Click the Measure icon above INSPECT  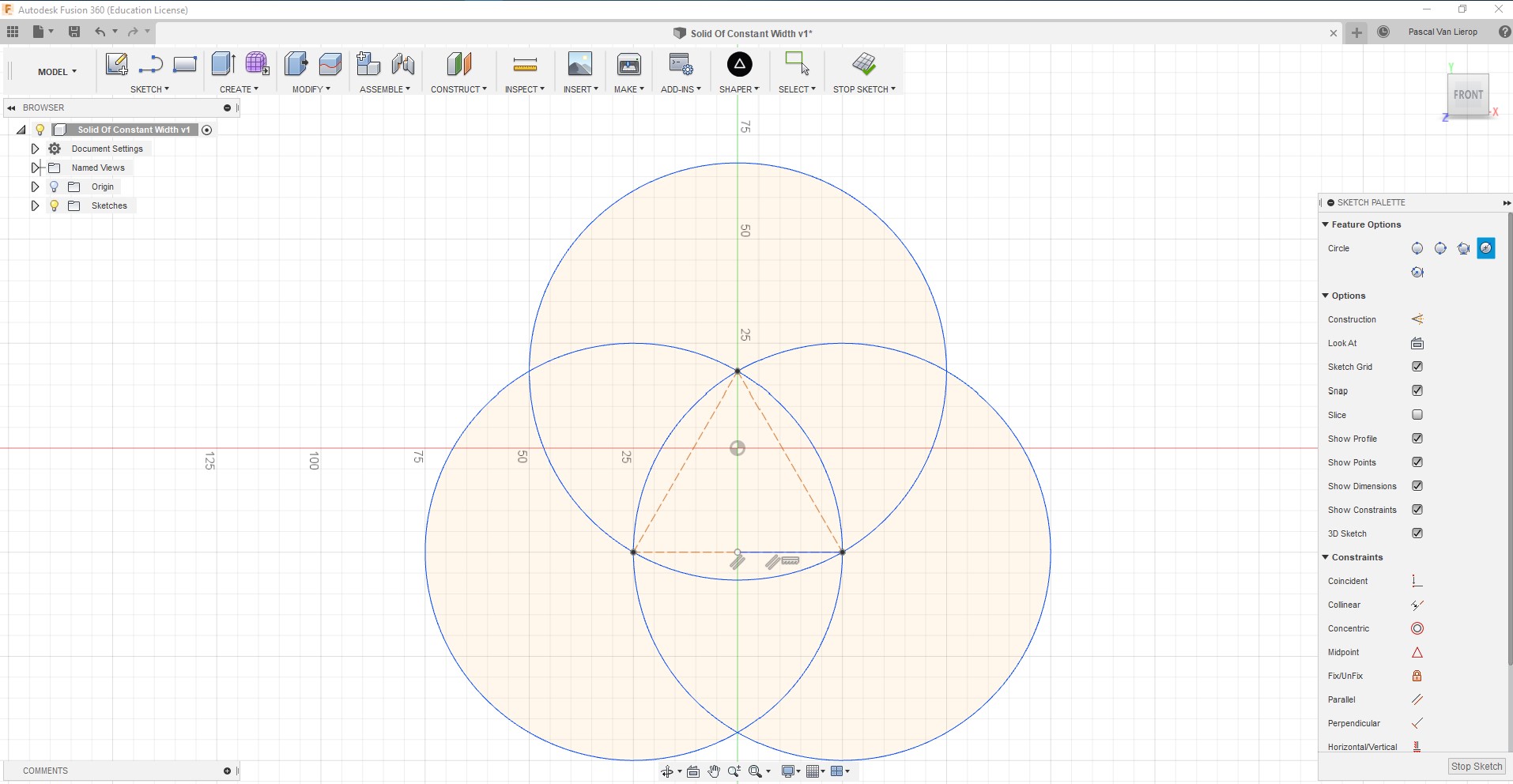coord(525,65)
